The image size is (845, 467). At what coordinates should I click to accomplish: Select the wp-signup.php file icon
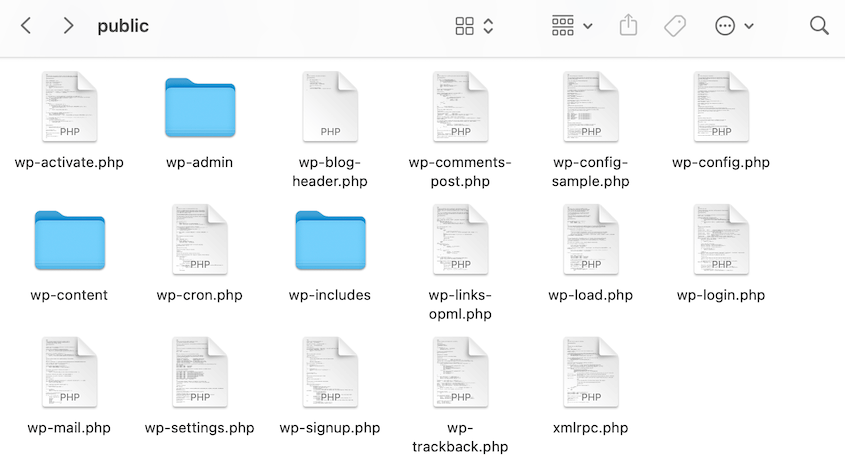(330, 372)
